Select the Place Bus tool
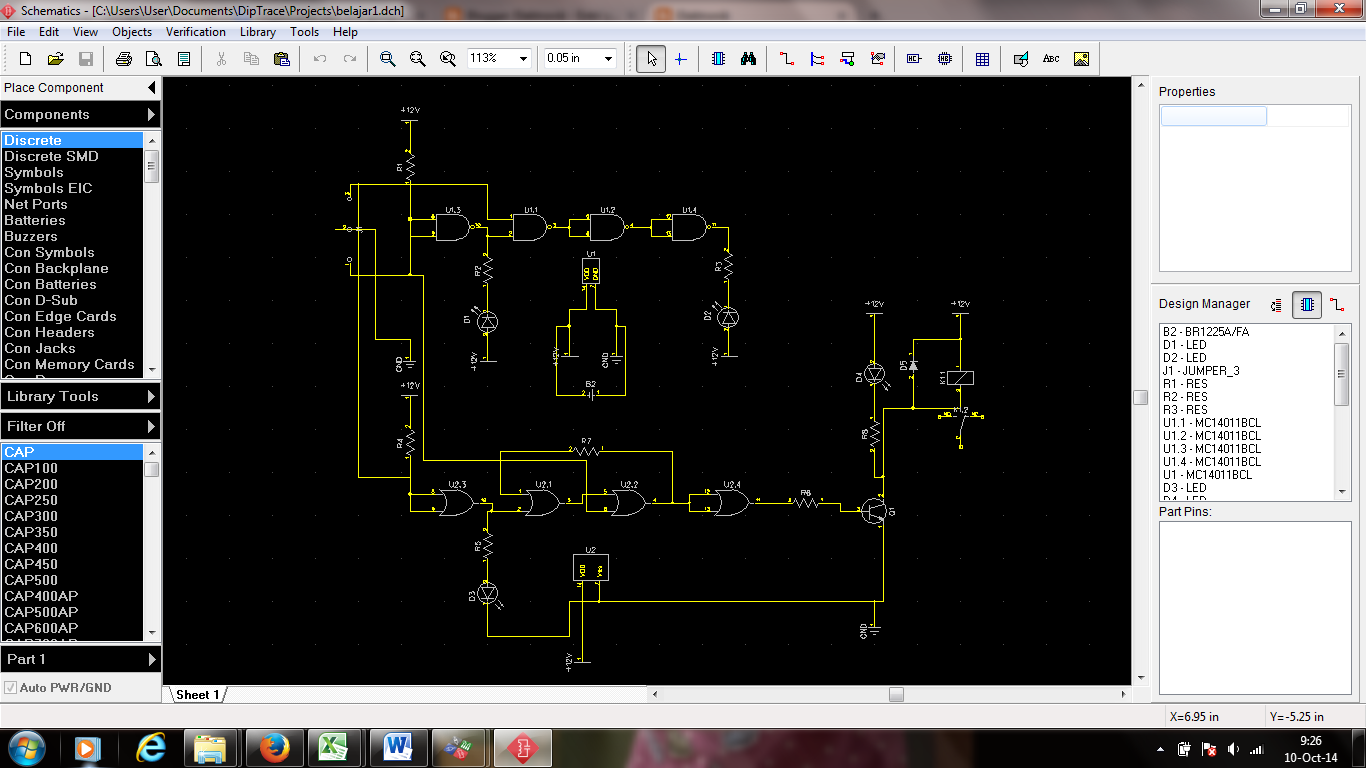1366x768 pixels. 817,59
